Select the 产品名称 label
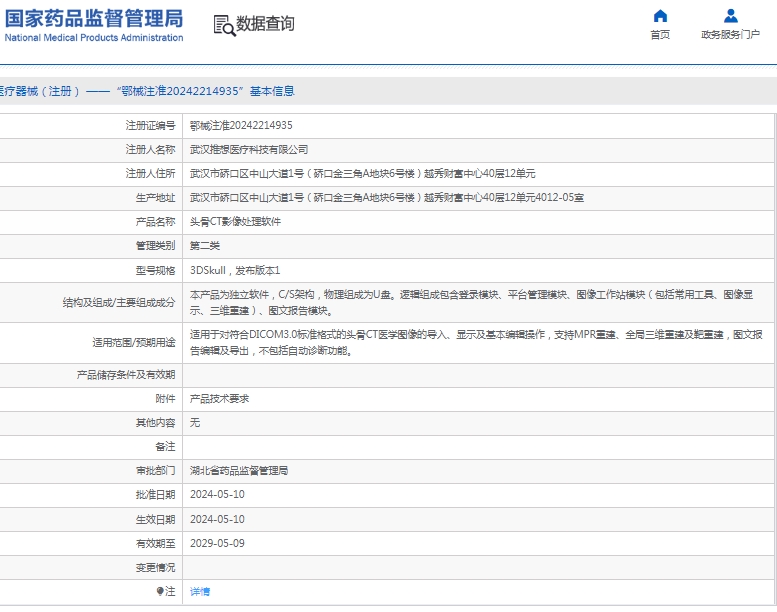 (155, 222)
